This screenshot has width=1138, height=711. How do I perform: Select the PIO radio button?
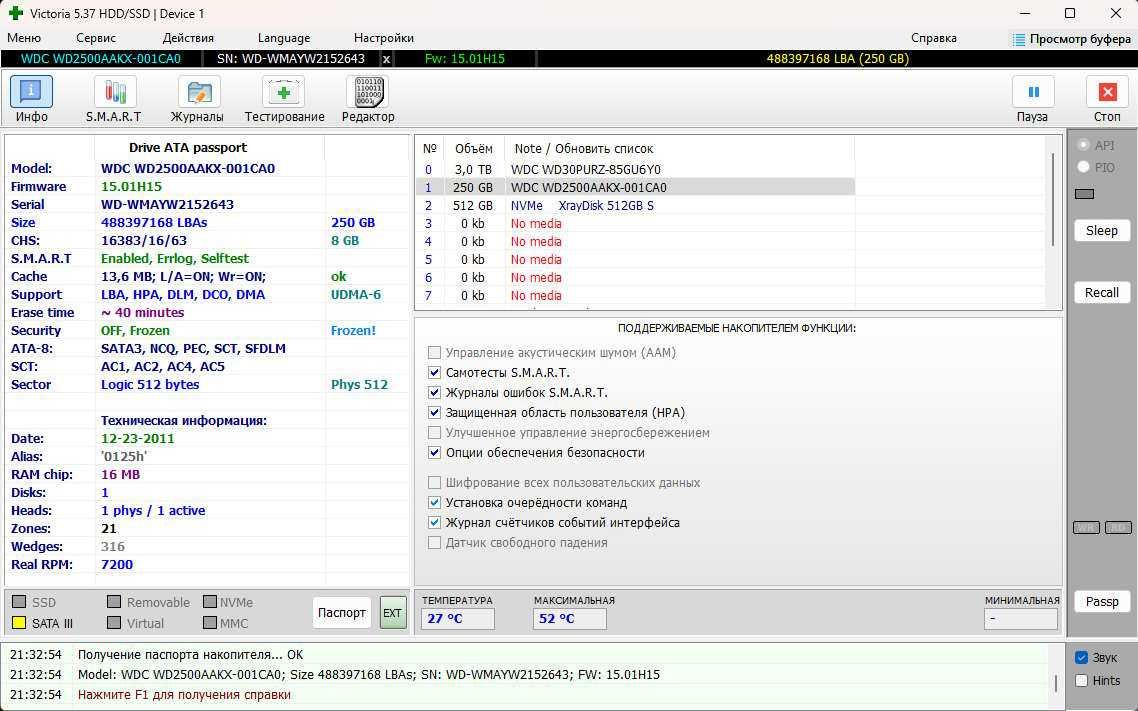point(1084,167)
